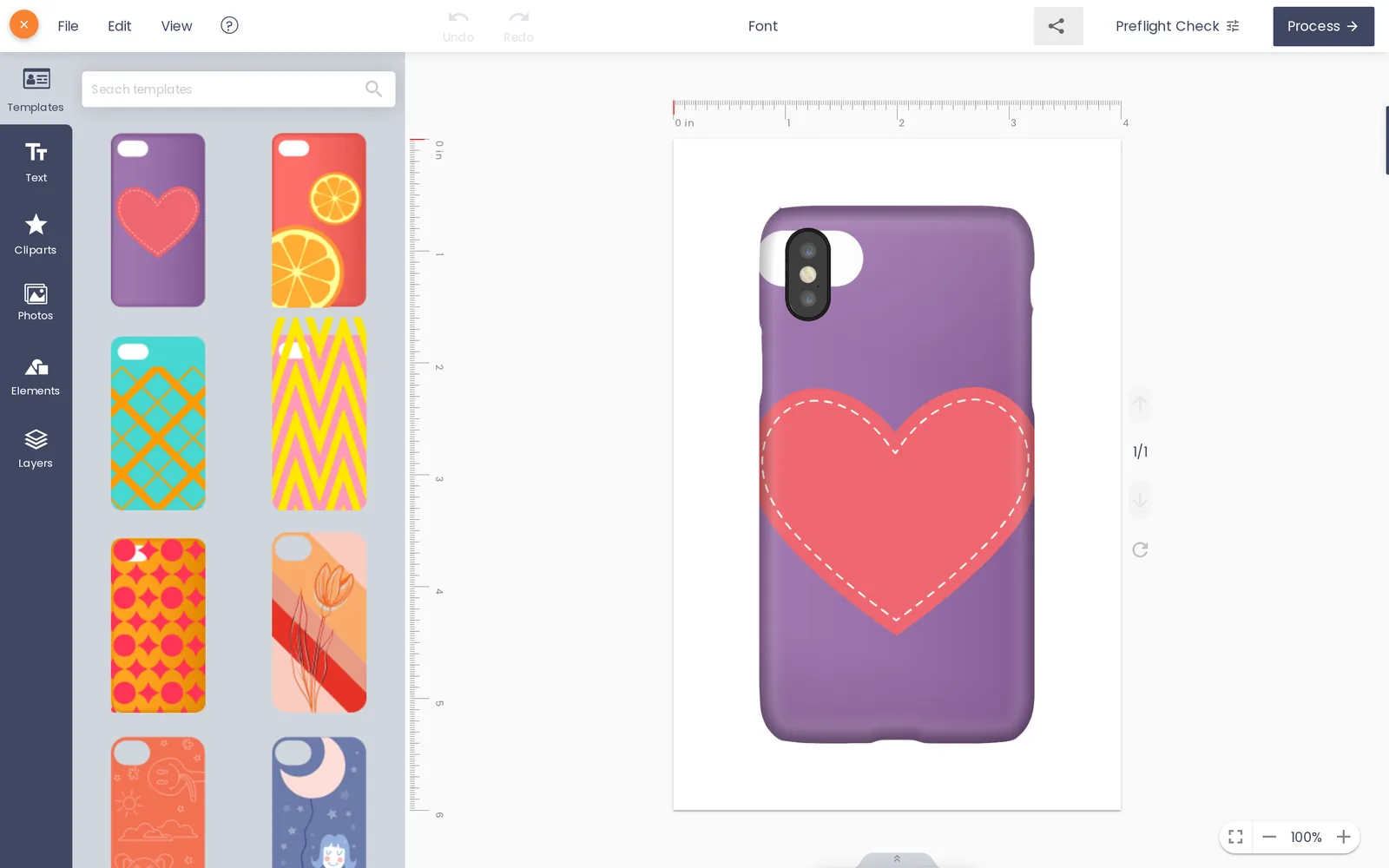1389x868 pixels.
Task: Click the help question mark icon
Action: pyautogui.click(x=229, y=25)
